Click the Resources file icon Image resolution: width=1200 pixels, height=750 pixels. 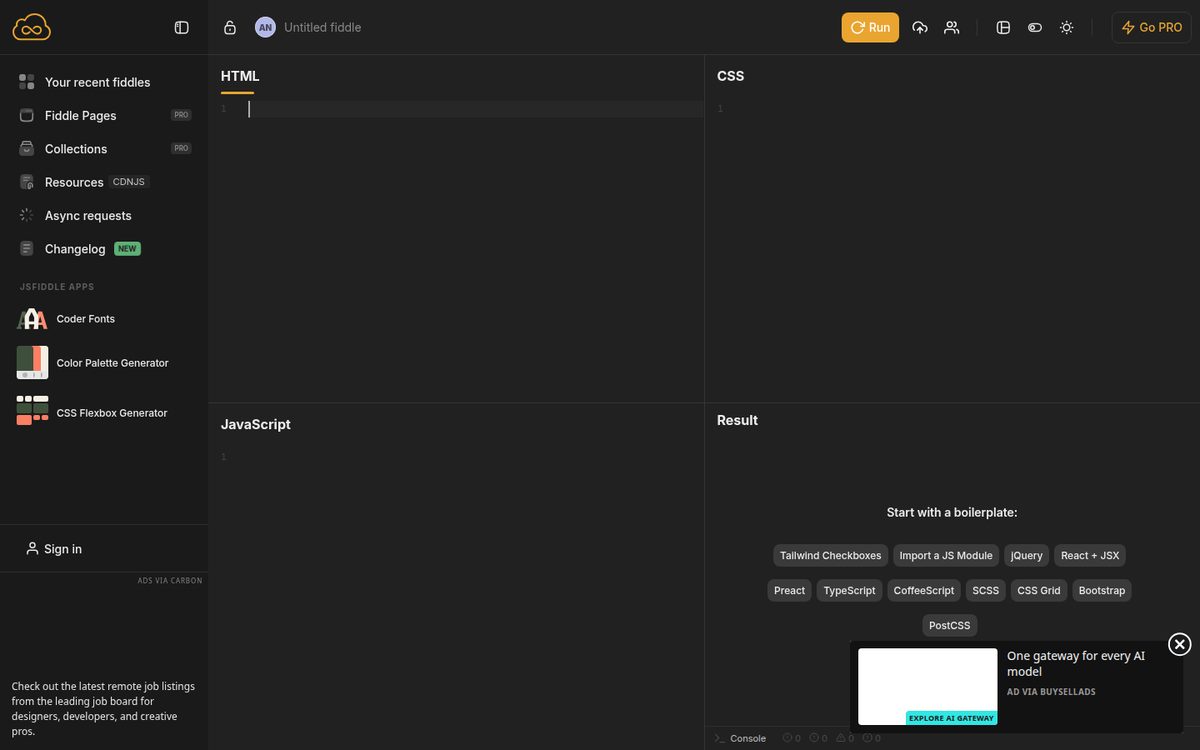[x=27, y=182]
